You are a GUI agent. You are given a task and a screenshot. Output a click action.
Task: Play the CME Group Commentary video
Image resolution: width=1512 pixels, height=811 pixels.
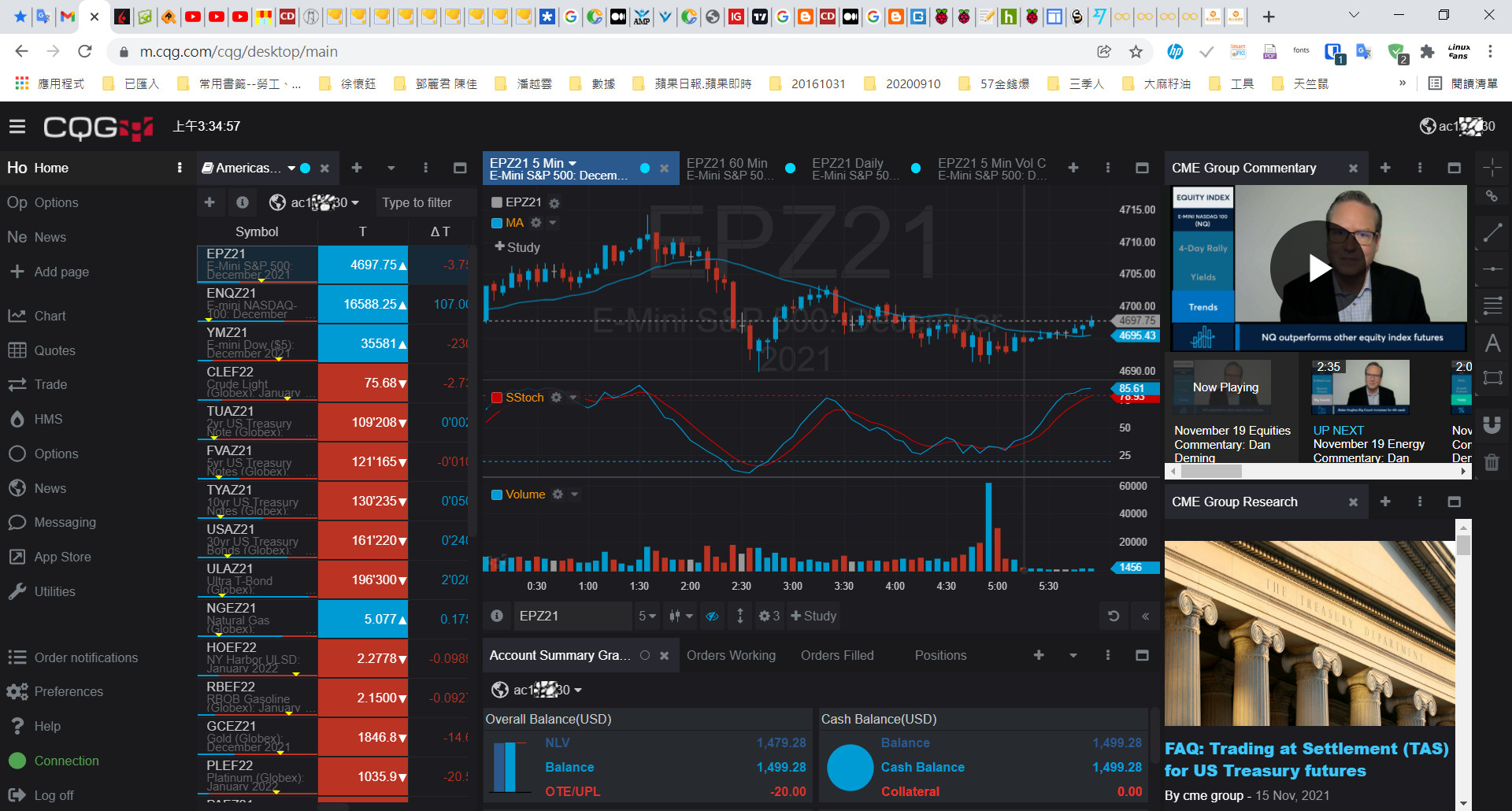click(x=1317, y=268)
